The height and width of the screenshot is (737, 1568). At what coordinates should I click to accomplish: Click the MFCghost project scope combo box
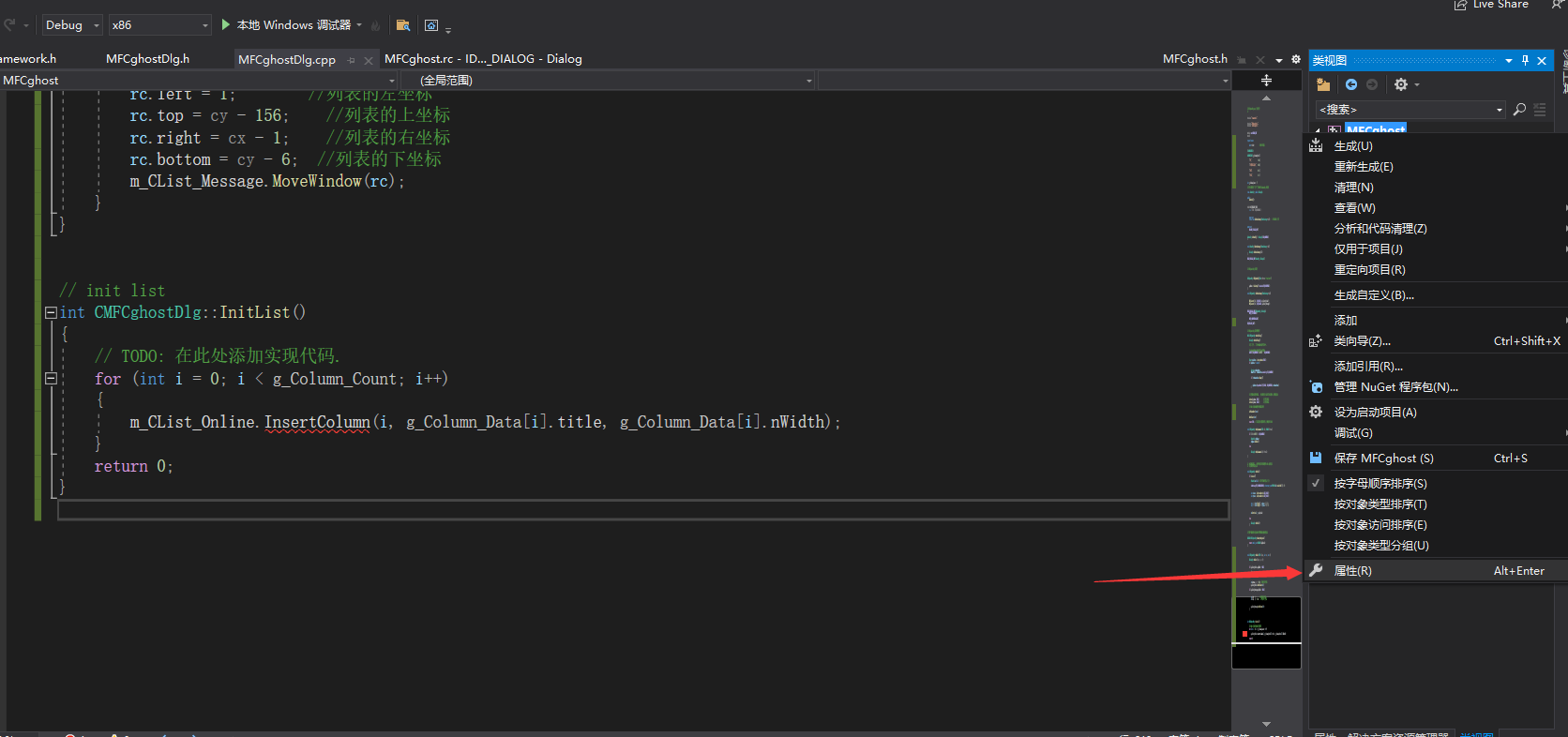pyautogui.click(x=199, y=81)
